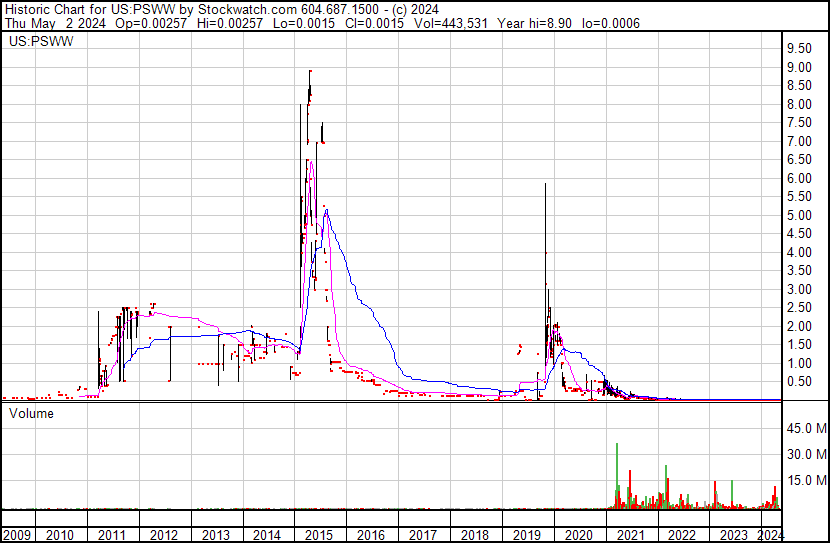This screenshot has height=543, width=830.
Task: Click the 2024 year label on timeline
Action: pyautogui.click(x=770, y=535)
